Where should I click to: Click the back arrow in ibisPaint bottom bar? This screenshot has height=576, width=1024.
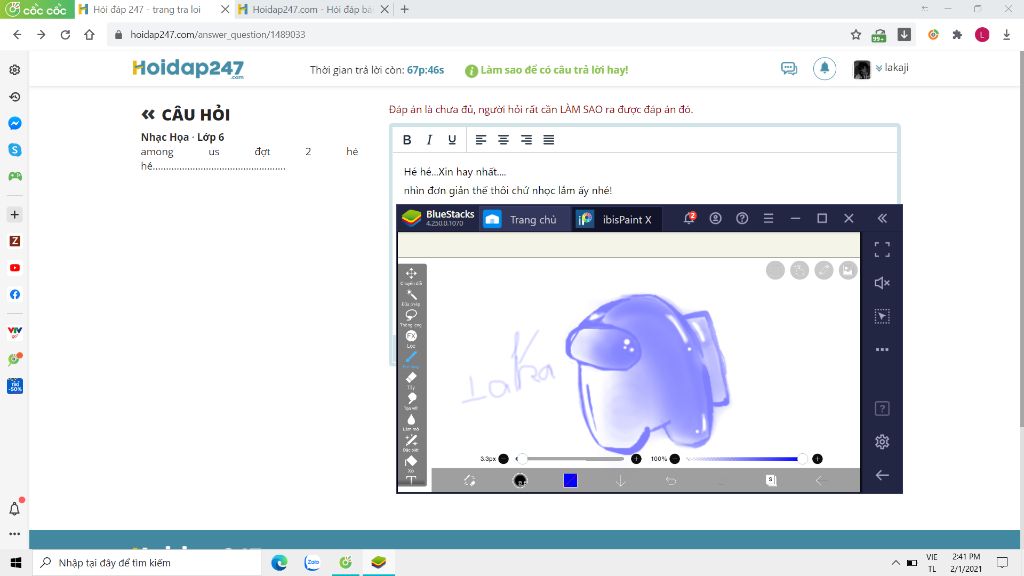point(821,481)
